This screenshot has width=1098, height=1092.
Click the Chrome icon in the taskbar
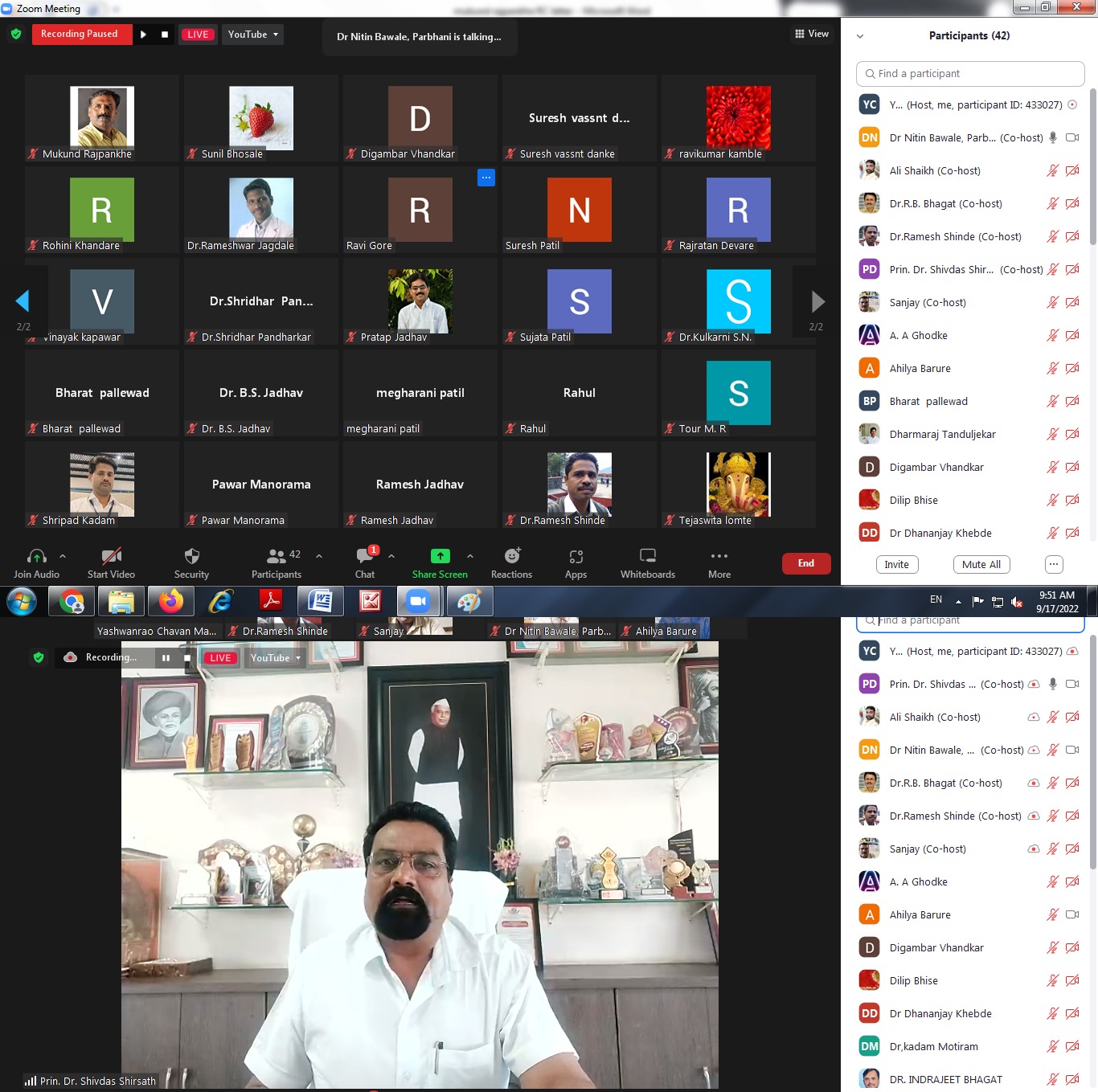72,601
